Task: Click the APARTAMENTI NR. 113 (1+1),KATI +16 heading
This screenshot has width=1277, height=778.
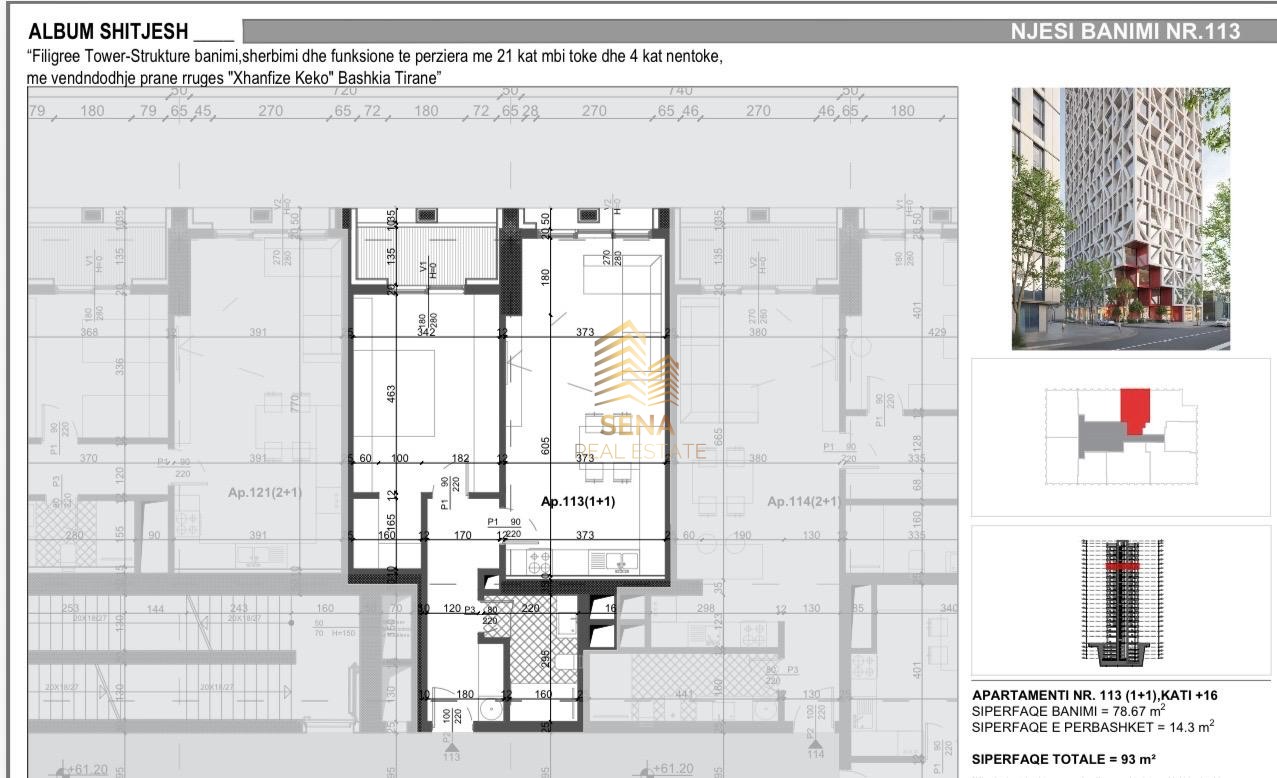Action: [x=1094, y=696]
